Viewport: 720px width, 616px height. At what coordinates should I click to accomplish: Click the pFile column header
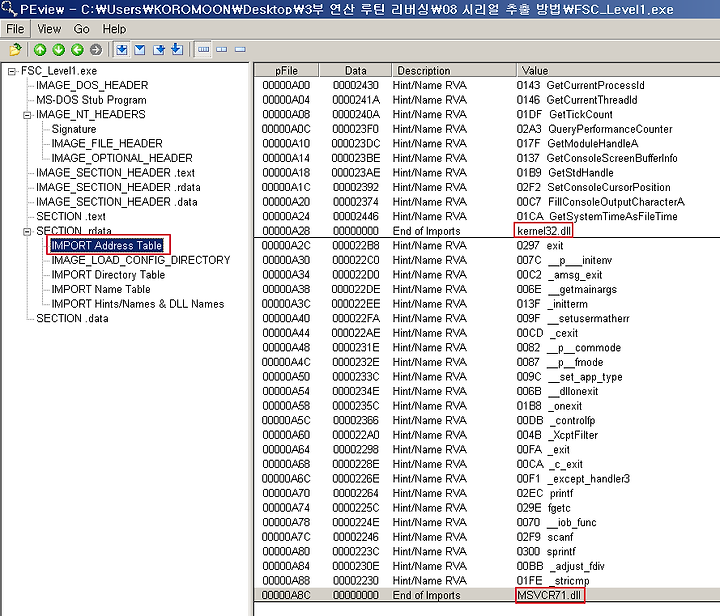pos(286,71)
